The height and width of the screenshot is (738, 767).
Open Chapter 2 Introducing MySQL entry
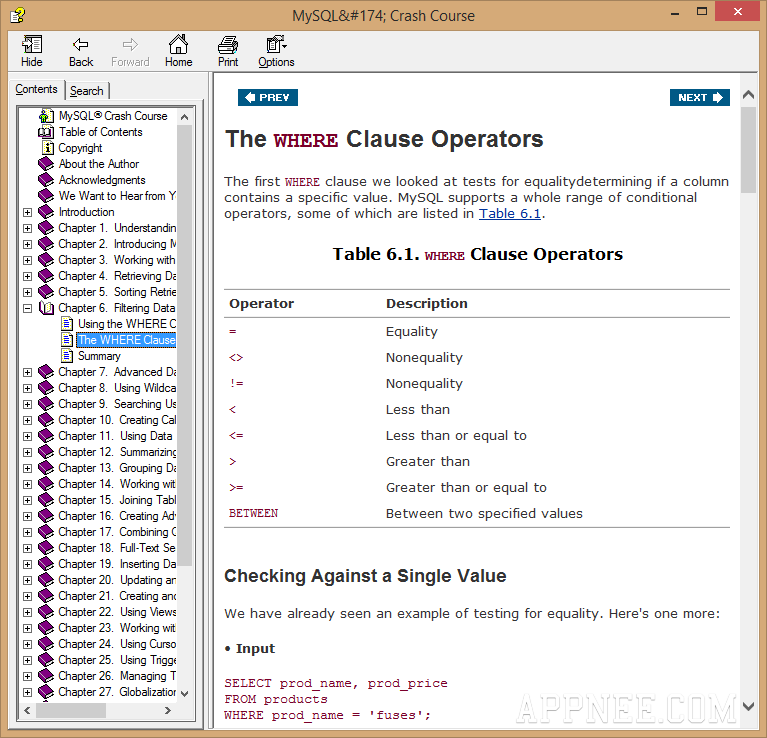pyautogui.click(x=117, y=244)
